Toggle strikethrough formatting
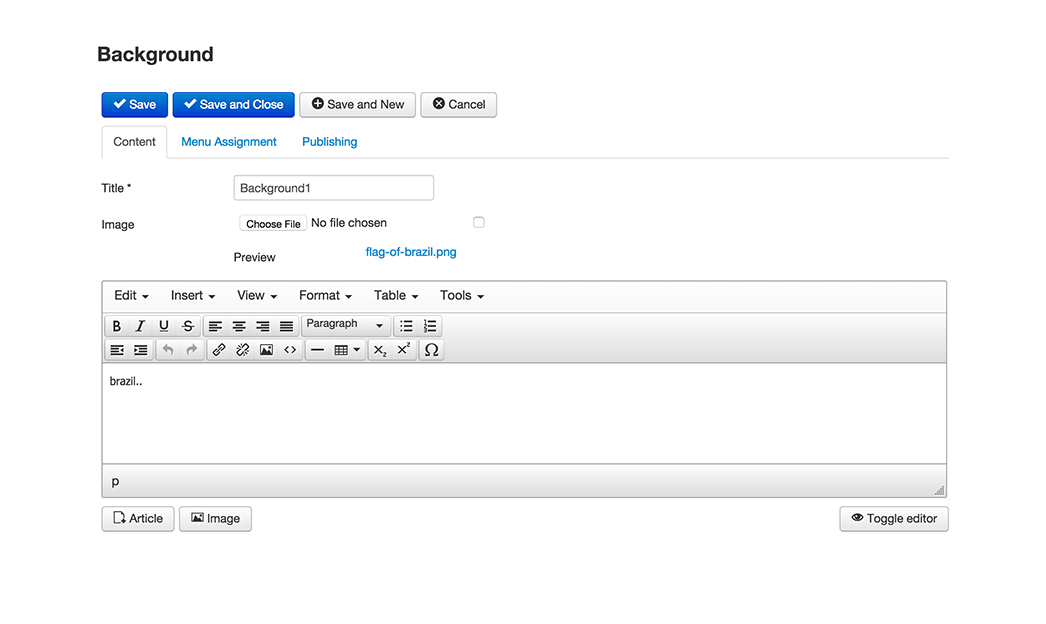The width and height of the screenshot is (1046, 624). (x=188, y=326)
